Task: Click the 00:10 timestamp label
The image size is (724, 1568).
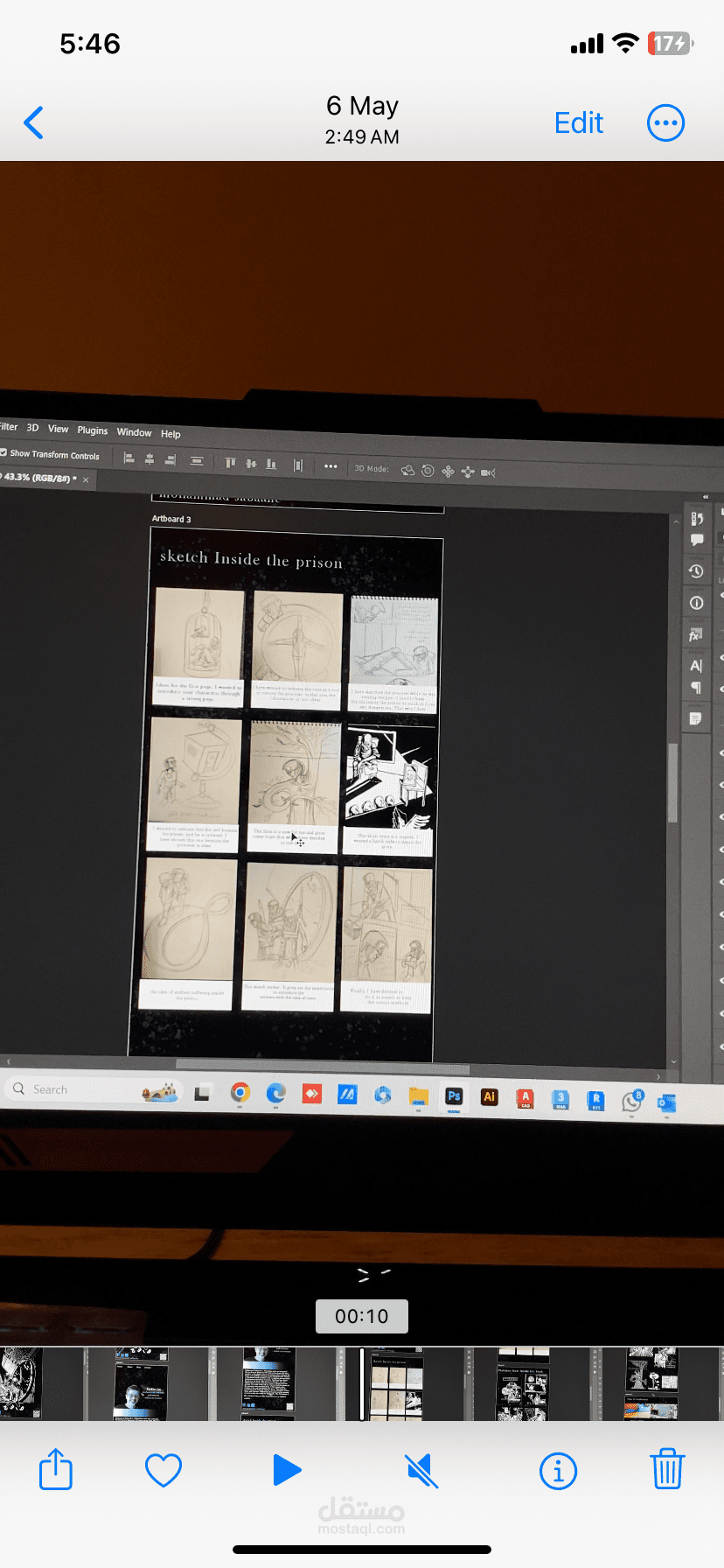Action: click(362, 1316)
